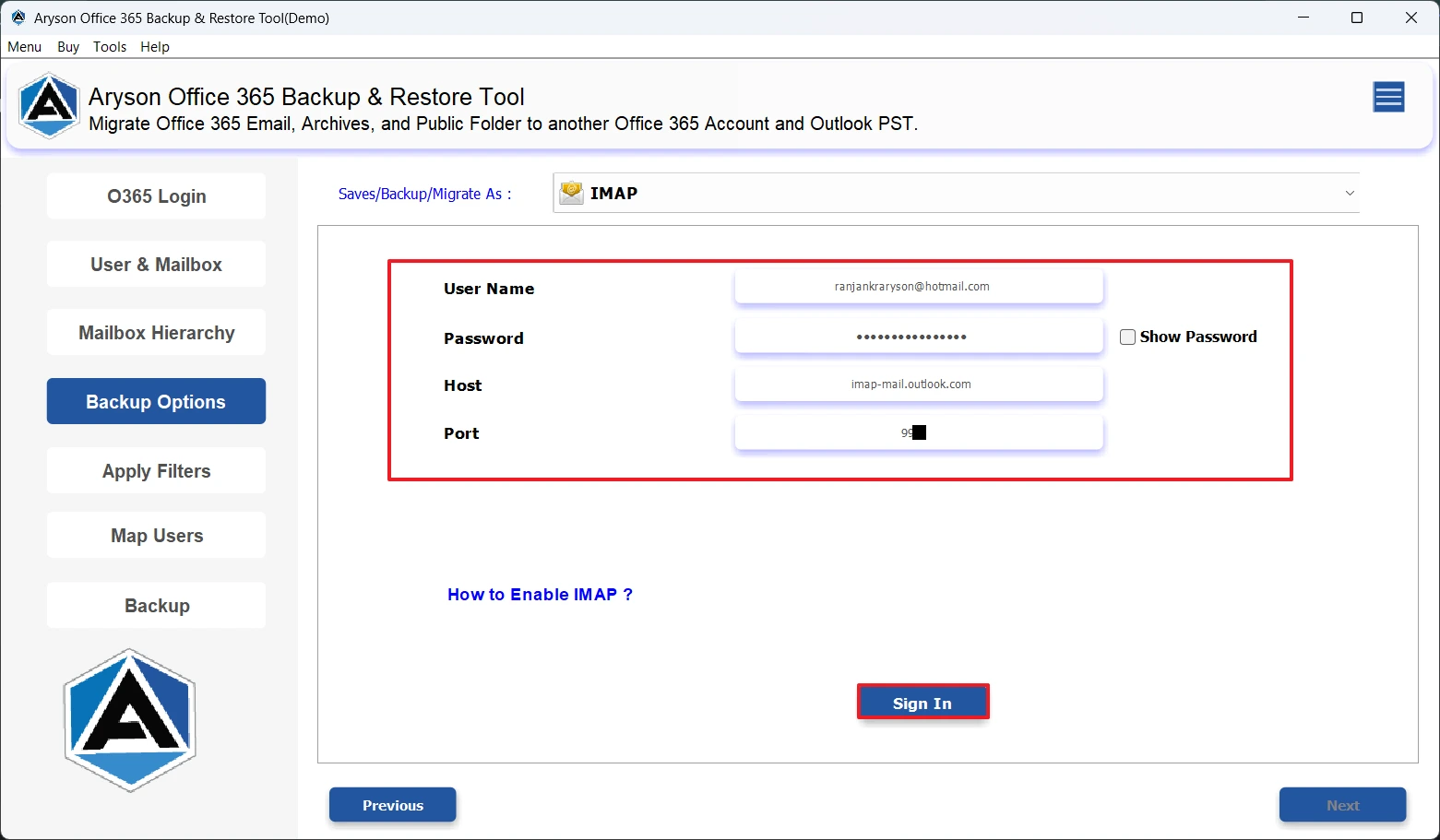1440x840 pixels.
Task: Go to the O365 Login step
Action: [157, 196]
